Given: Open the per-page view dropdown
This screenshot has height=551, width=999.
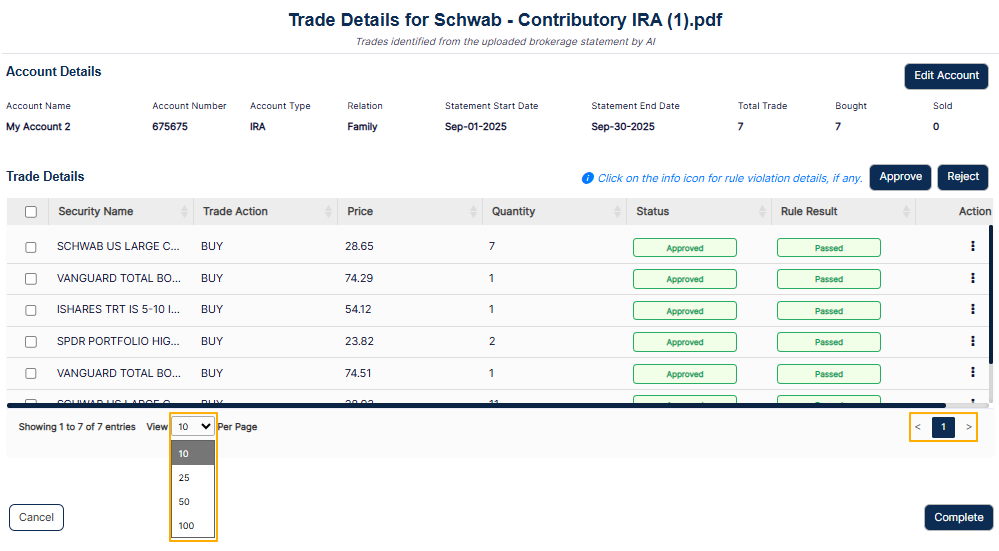Looking at the screenshot, I should tap(193, 427).
